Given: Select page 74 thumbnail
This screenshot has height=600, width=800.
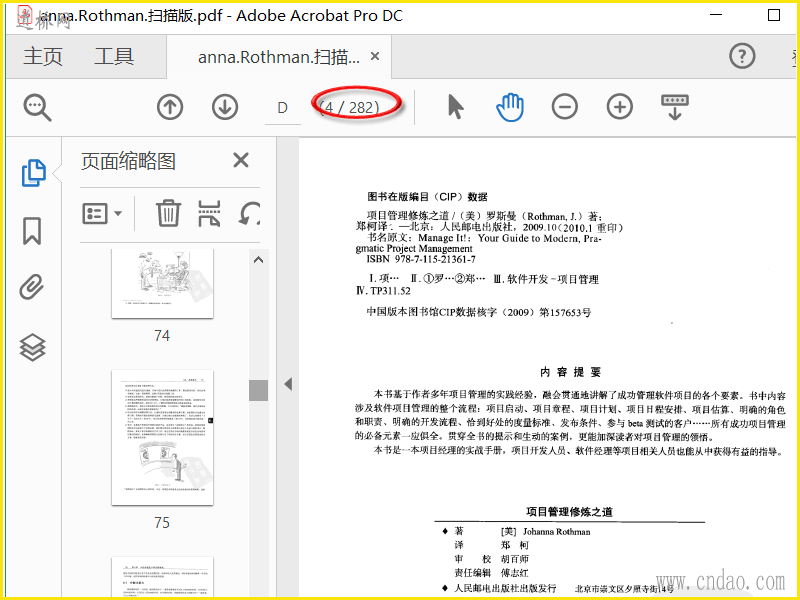Looking at the screenshot, I should click(x=162, y=284).
